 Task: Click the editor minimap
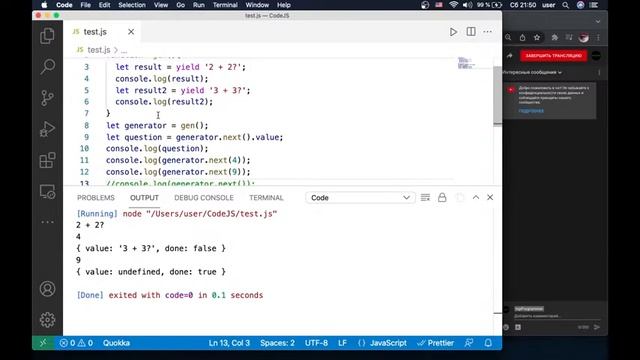pos(466,63)
